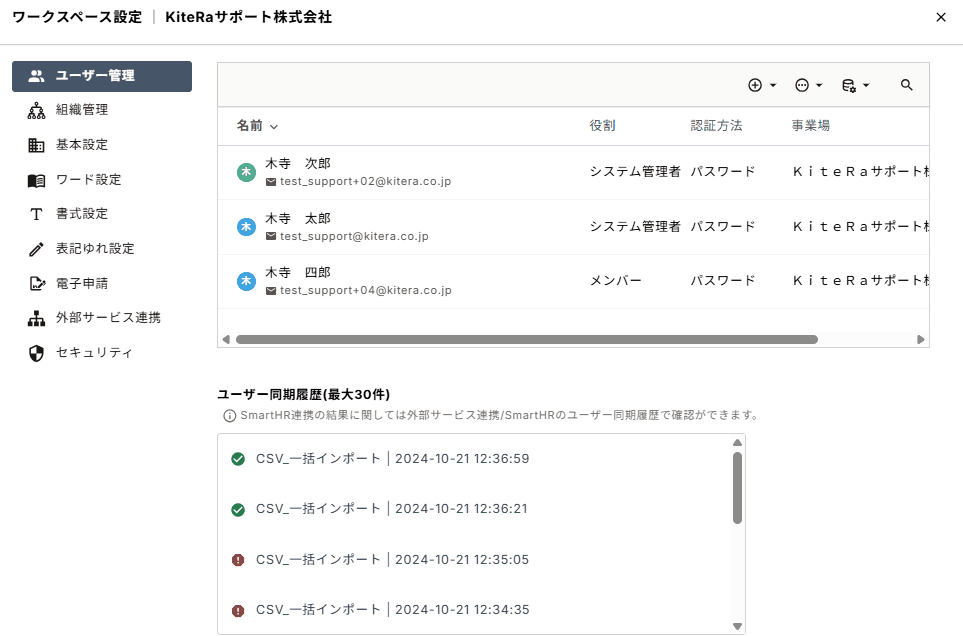963x636 pixels.
Task: Click the 認証方法 column header
Action: tap(717, 126)
